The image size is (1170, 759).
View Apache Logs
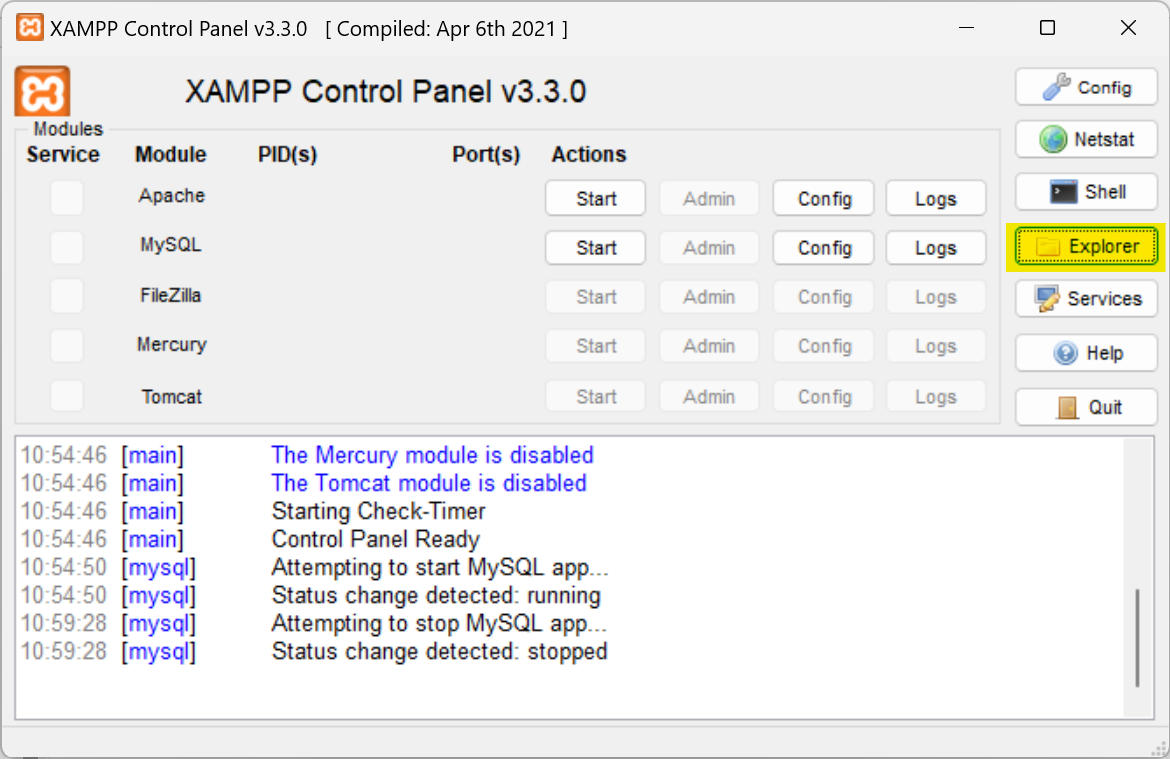click(x=935, y=199)
